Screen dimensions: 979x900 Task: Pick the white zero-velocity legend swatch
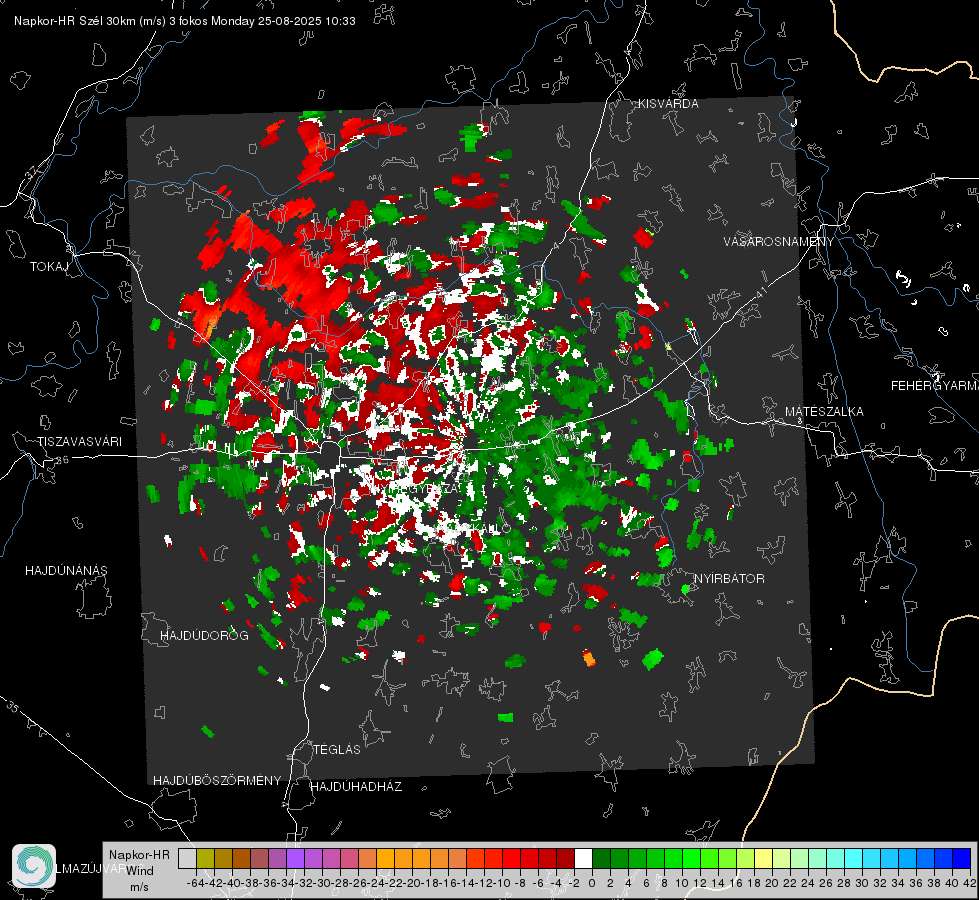(x=583, y=858)
